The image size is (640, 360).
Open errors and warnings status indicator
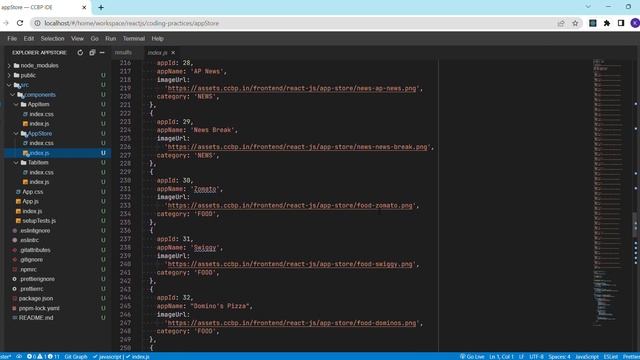click(x=43, y=357)
